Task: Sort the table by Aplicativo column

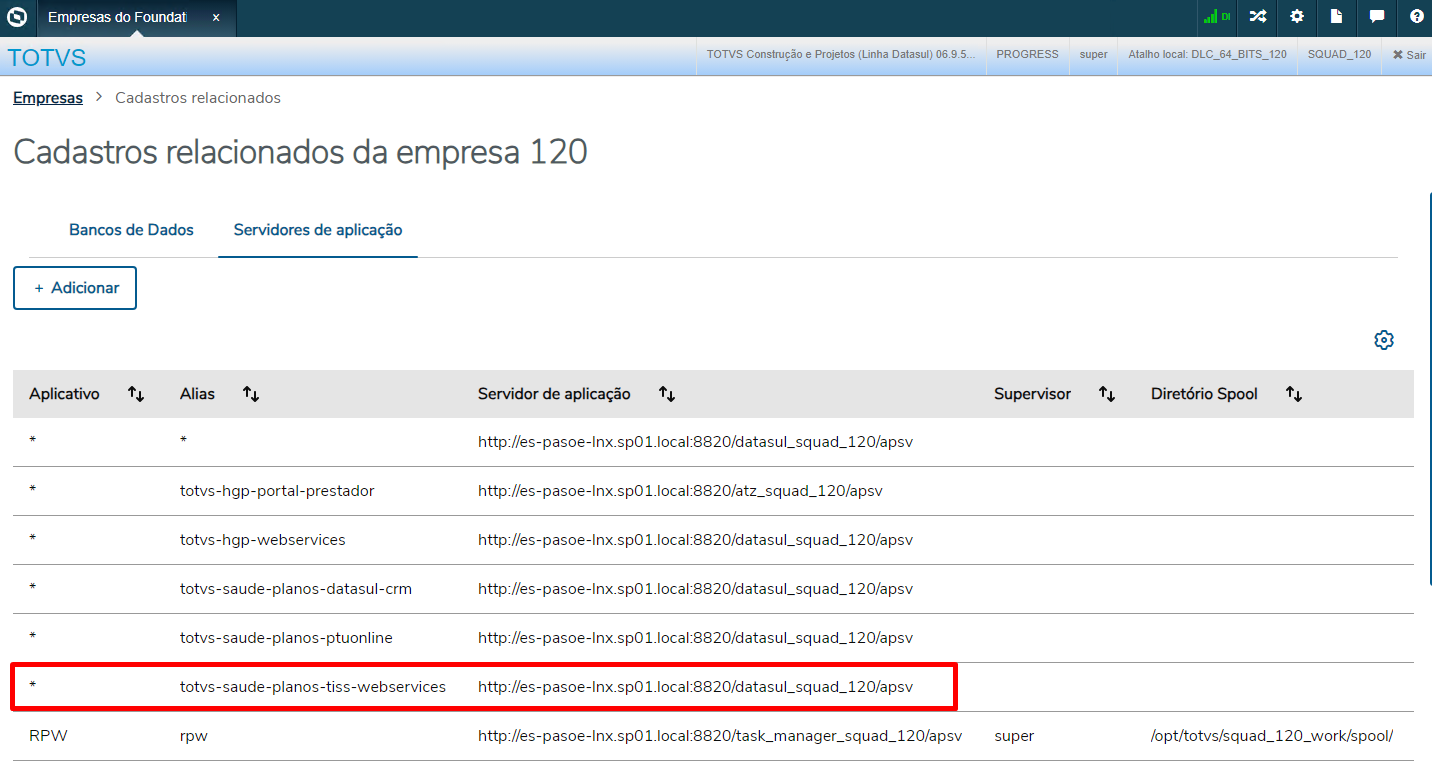Action: pos(136,394)
